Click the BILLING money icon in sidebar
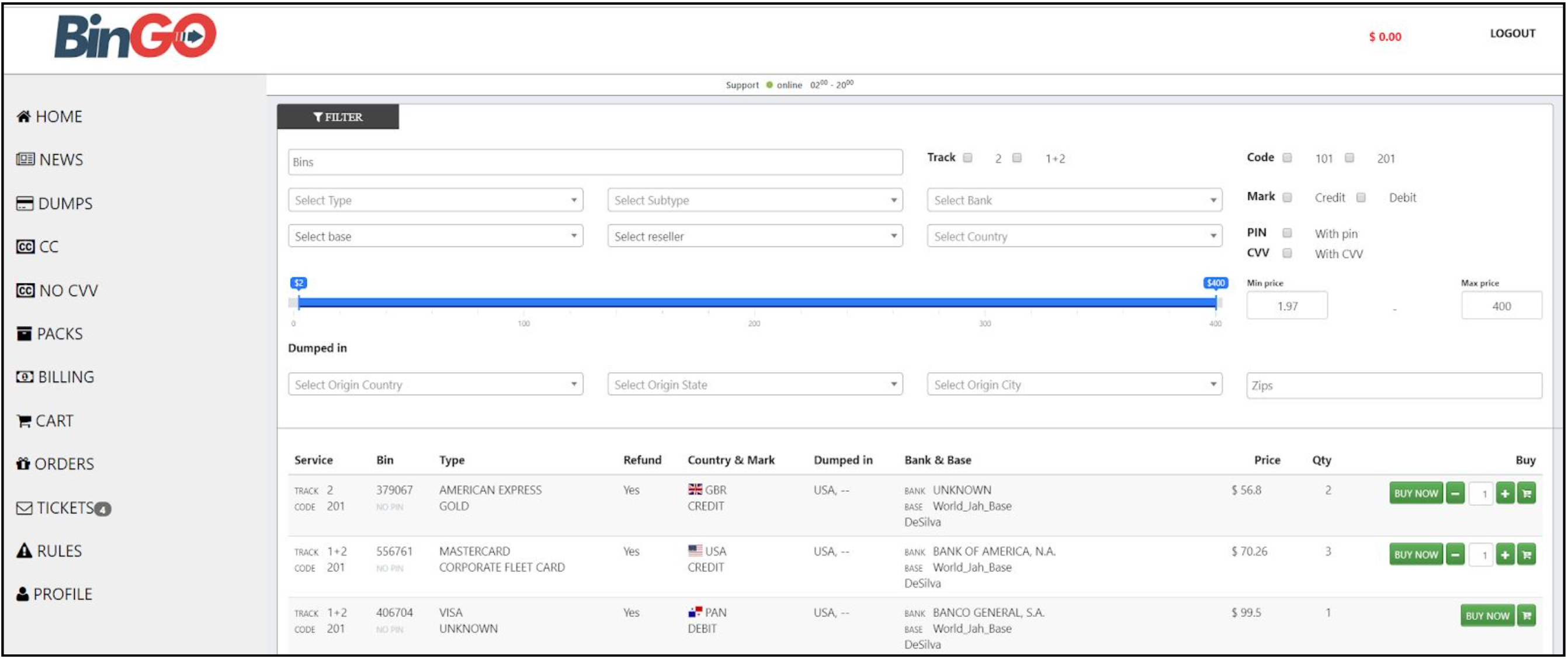1568x659 pixels. click(25, 377)
